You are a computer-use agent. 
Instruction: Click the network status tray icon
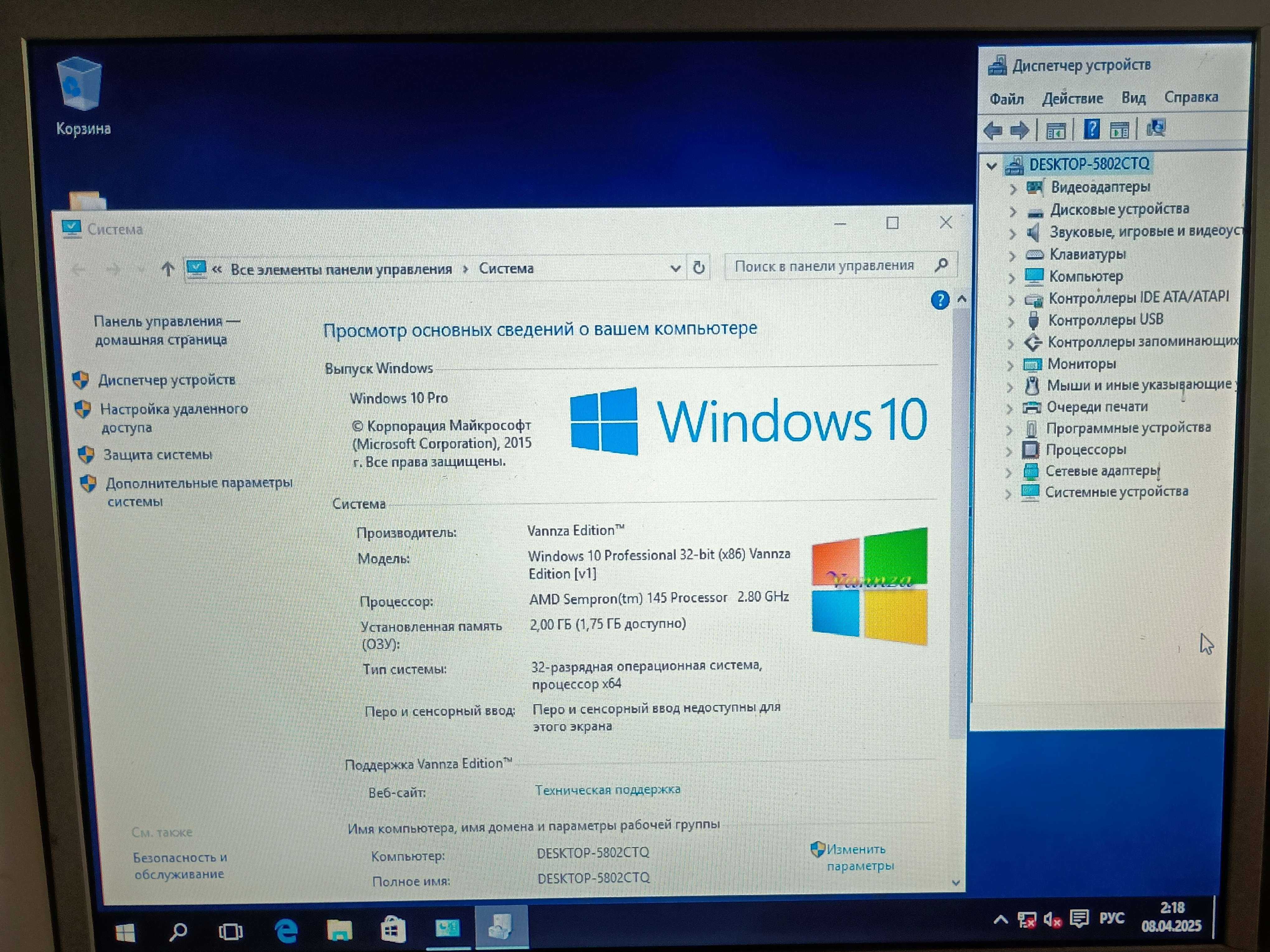coord(1027,920)
